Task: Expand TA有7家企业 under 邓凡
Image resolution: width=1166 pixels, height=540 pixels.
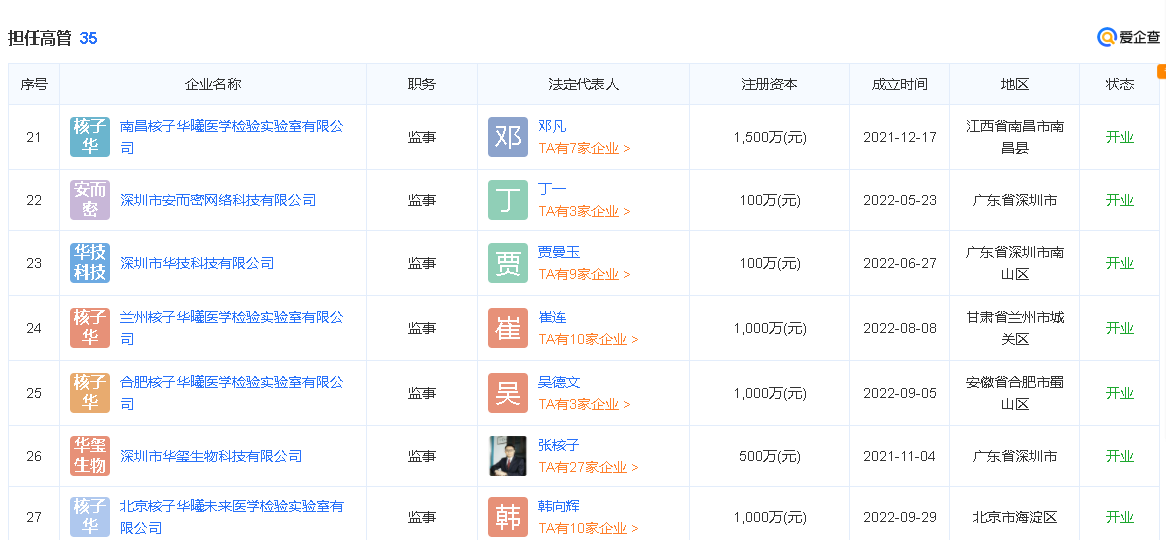Action: pos(584,148)
